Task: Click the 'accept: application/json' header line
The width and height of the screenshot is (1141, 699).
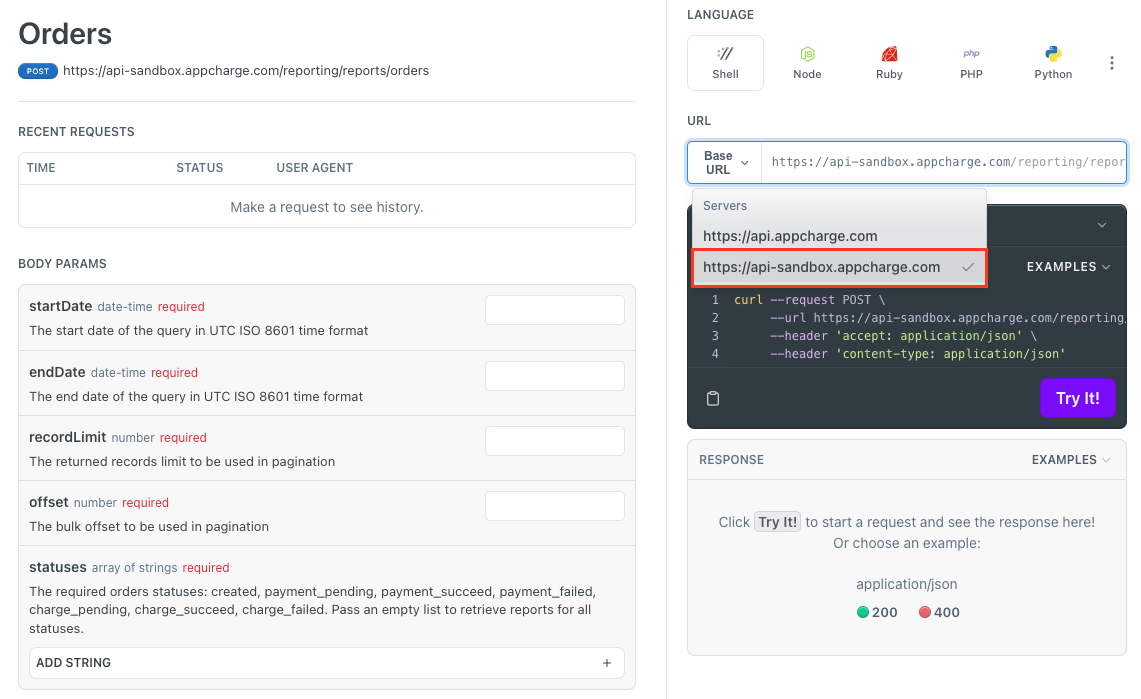Action: click(x=903, y=336)
